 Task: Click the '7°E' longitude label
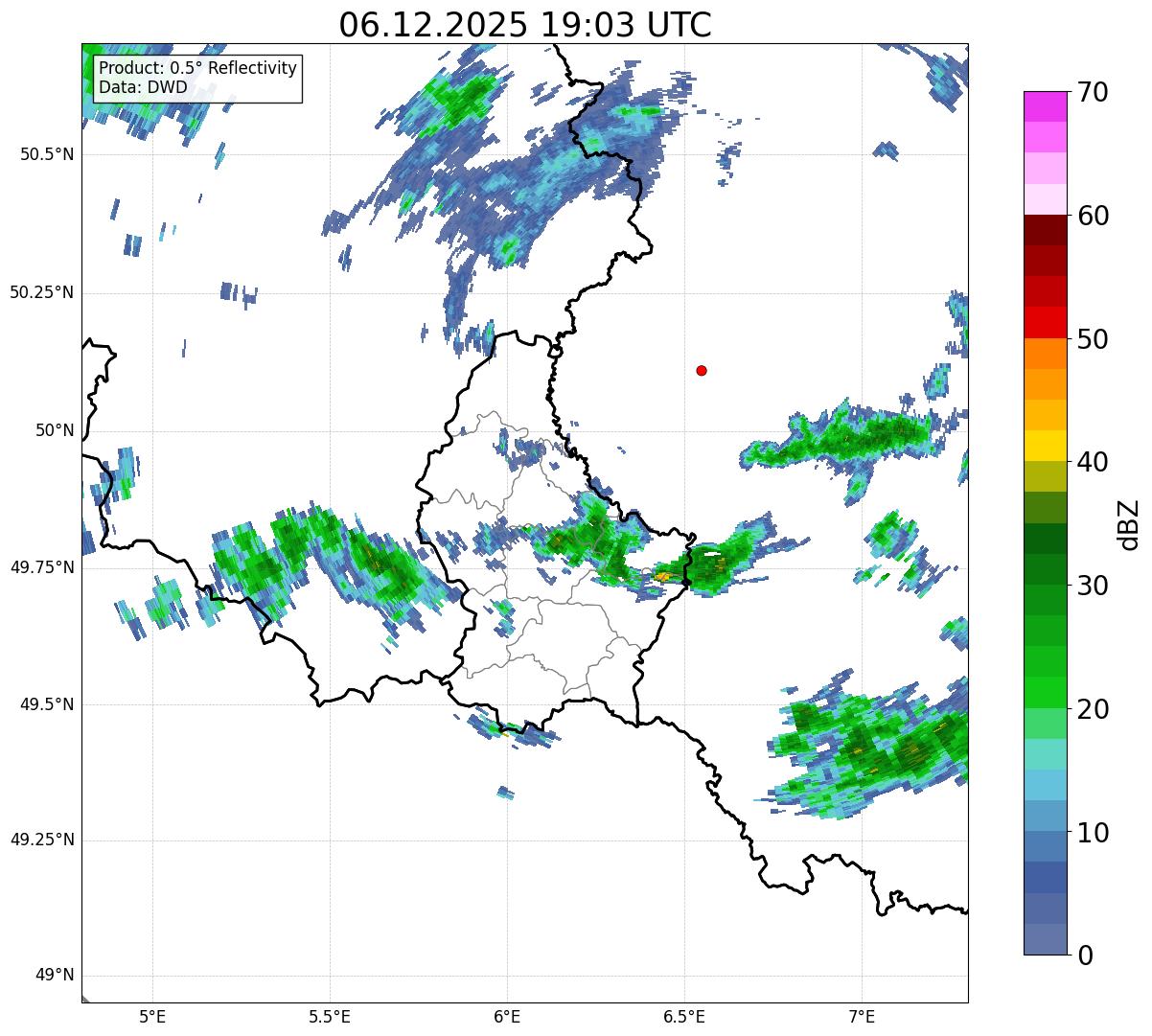(862, 1018)
